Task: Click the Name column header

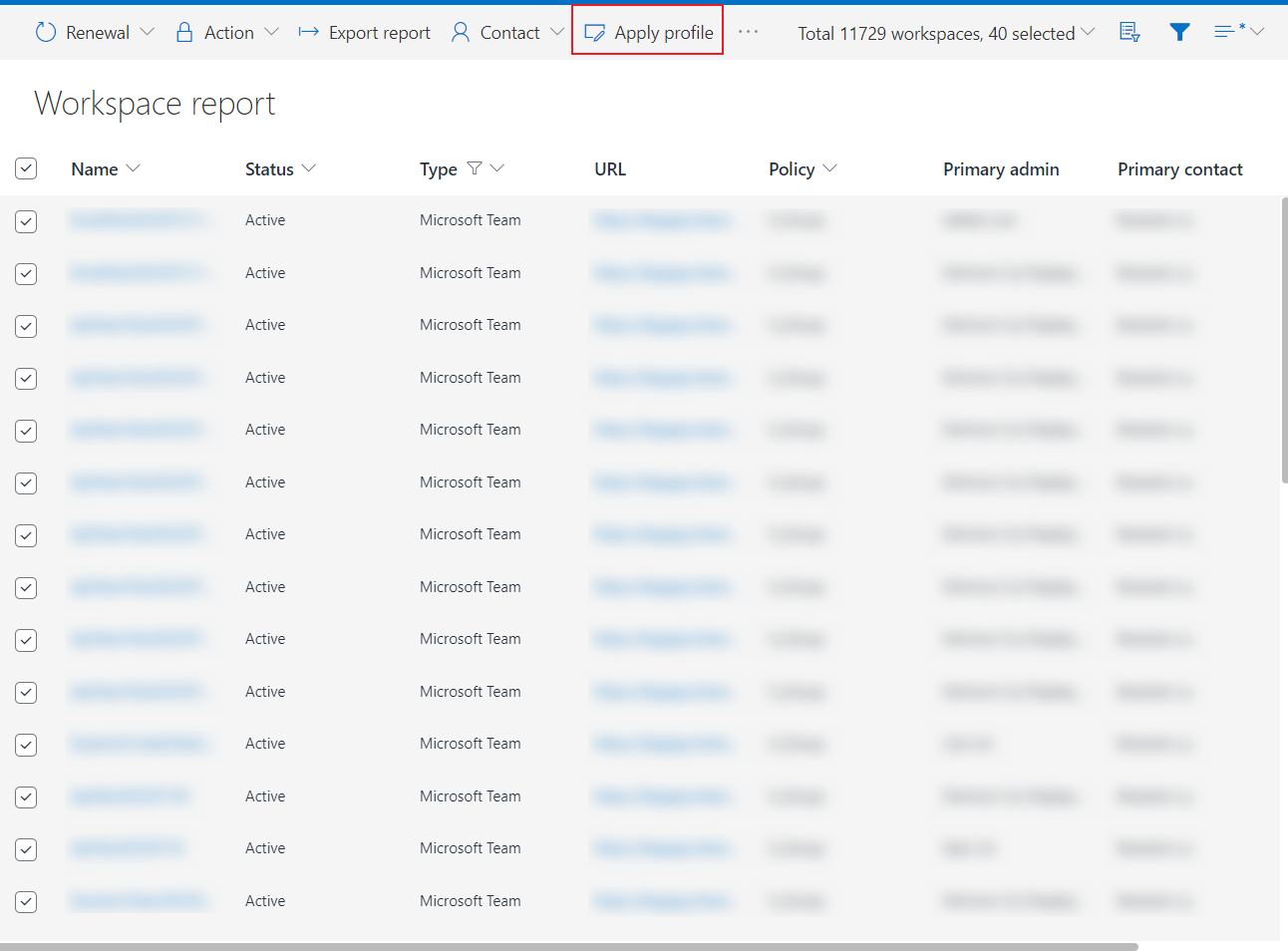Action: pos(95,169)
